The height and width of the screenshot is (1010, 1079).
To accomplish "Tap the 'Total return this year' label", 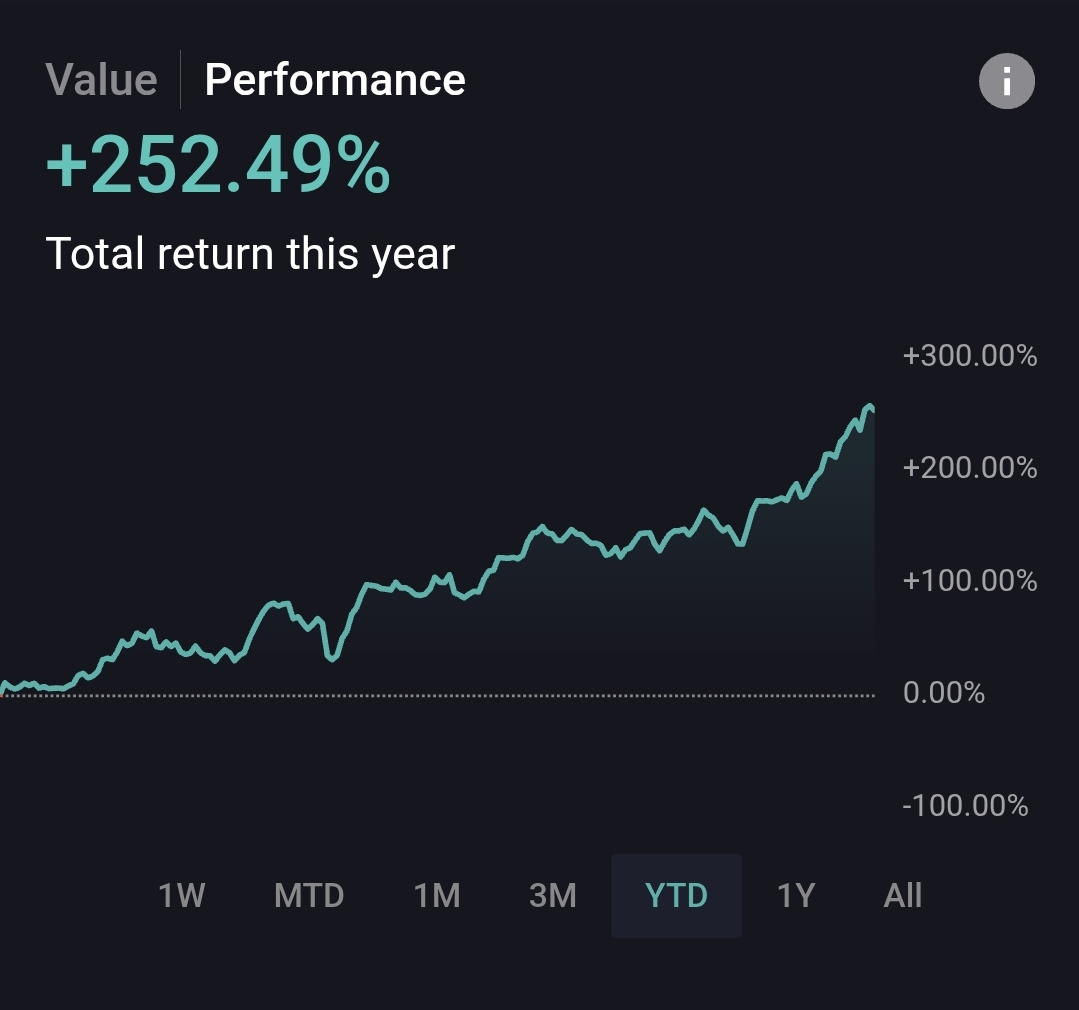I will tap(250, 254).
